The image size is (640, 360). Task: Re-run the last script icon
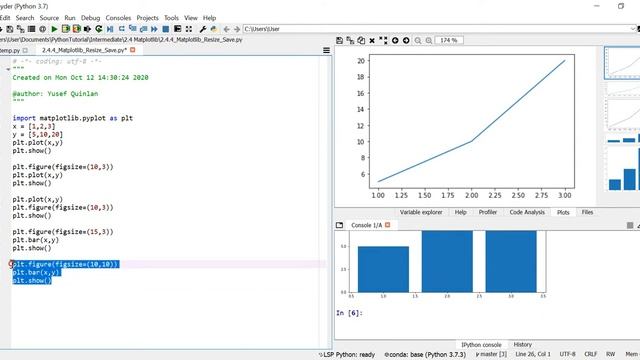98,29
